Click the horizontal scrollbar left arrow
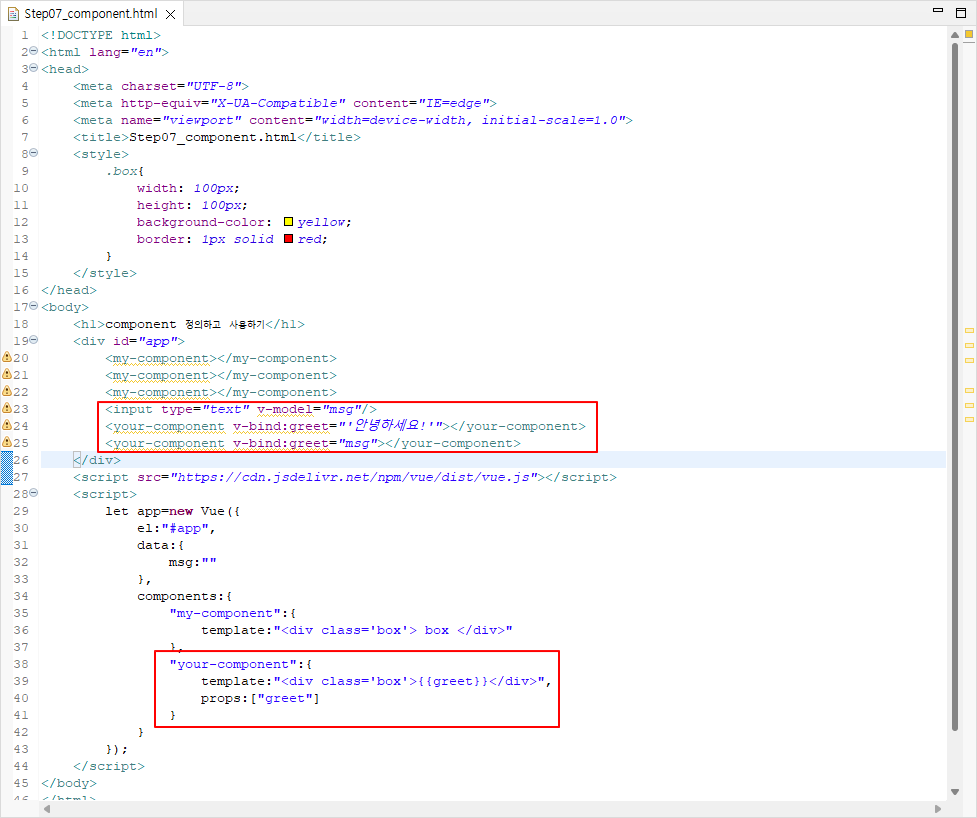 47,809
